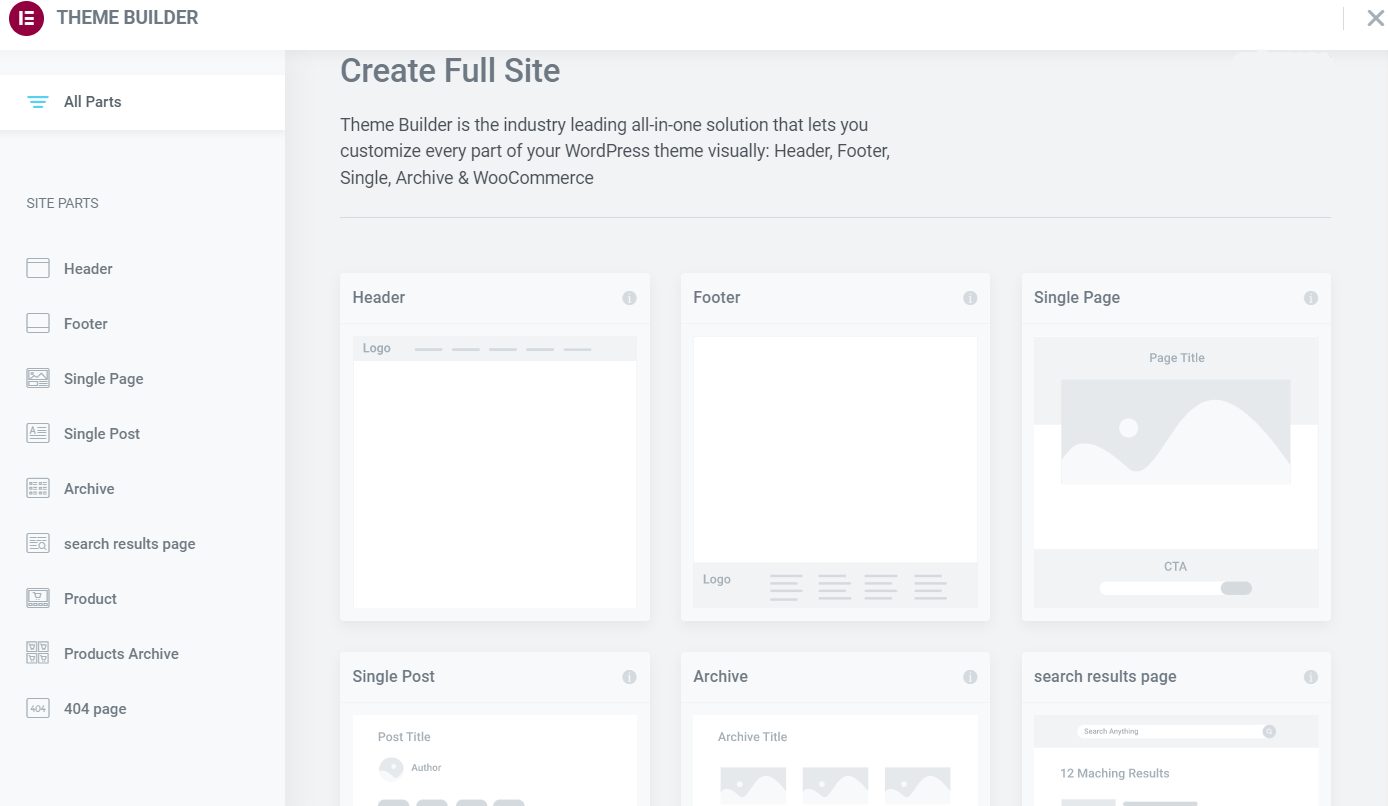Show info for the Footer card
This screenshot has width=1388, height=806.
click(970, 298)
